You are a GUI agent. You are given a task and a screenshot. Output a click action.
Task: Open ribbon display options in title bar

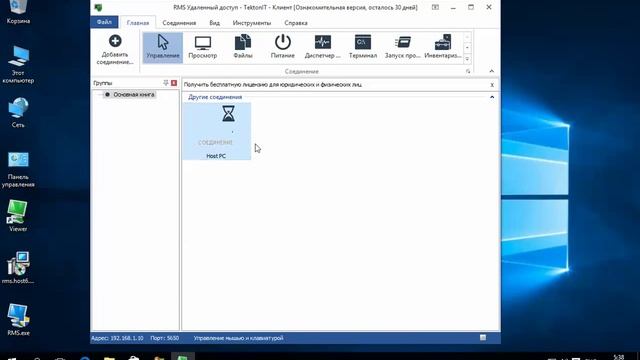[x=435, y=7]
